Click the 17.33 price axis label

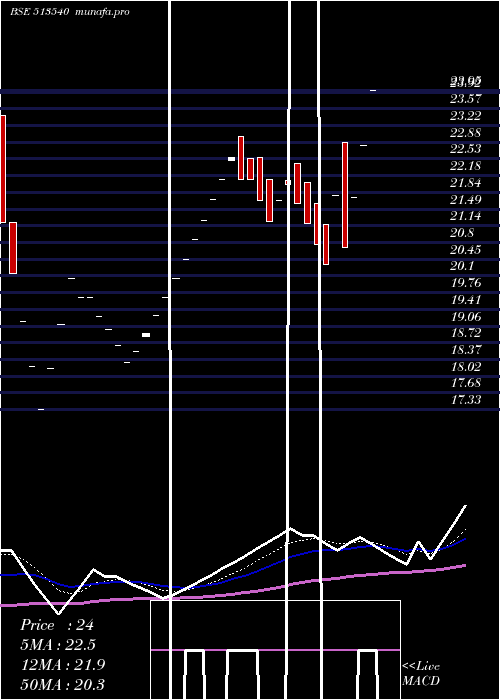coord(465,400)
